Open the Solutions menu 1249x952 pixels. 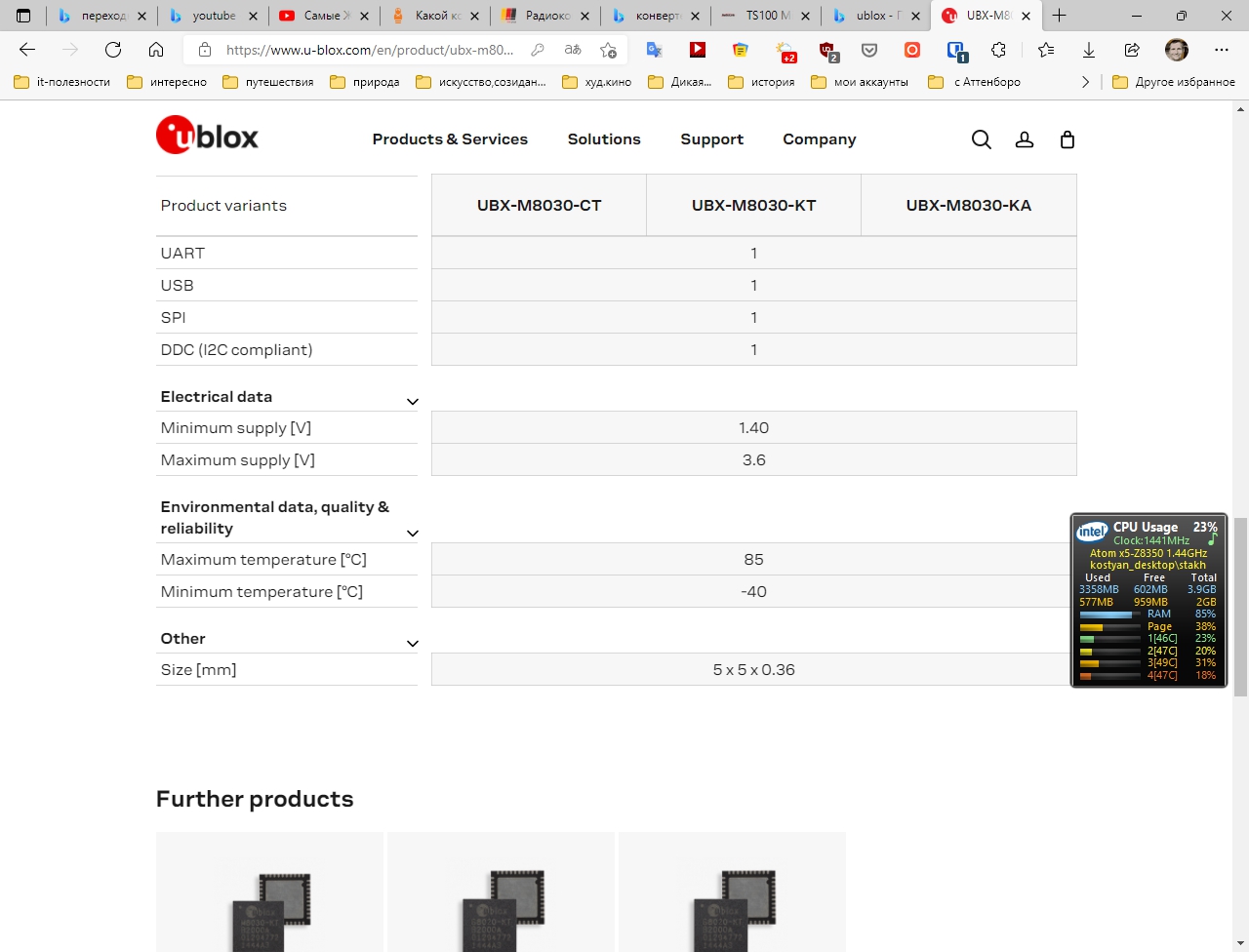[604, 139]
